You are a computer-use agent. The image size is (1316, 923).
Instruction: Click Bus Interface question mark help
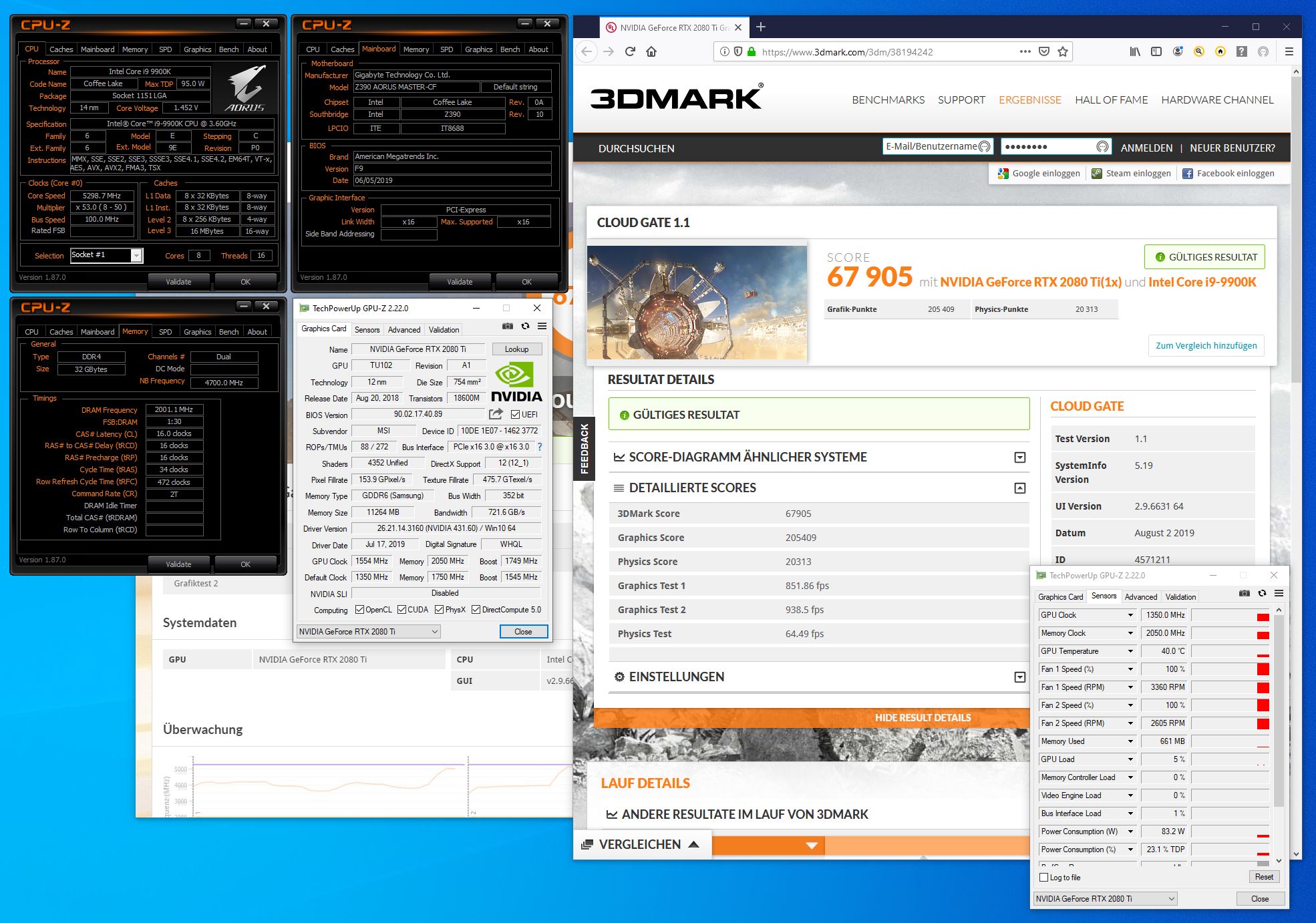click(x=540, y=447)
